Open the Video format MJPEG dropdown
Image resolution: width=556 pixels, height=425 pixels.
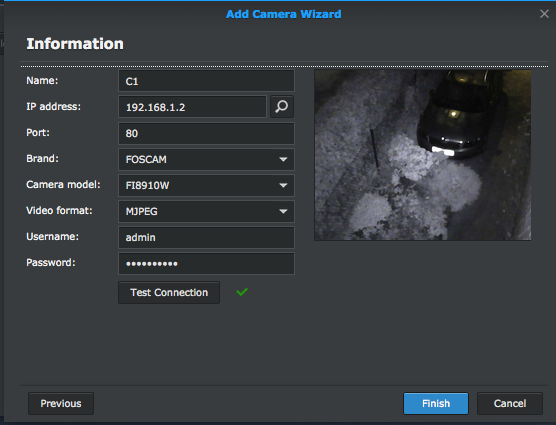click(206, 212)
